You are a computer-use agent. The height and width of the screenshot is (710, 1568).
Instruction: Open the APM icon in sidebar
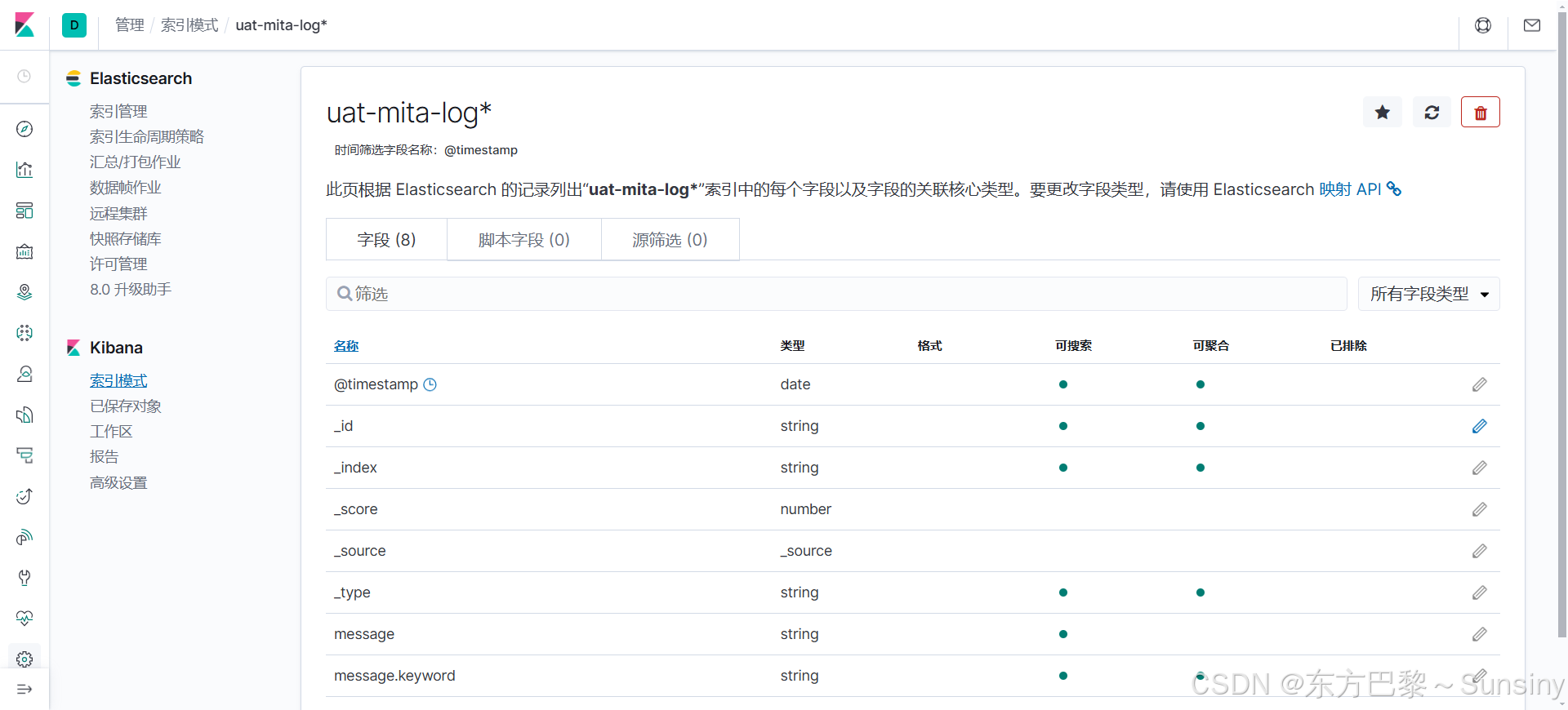coord(24,455)
